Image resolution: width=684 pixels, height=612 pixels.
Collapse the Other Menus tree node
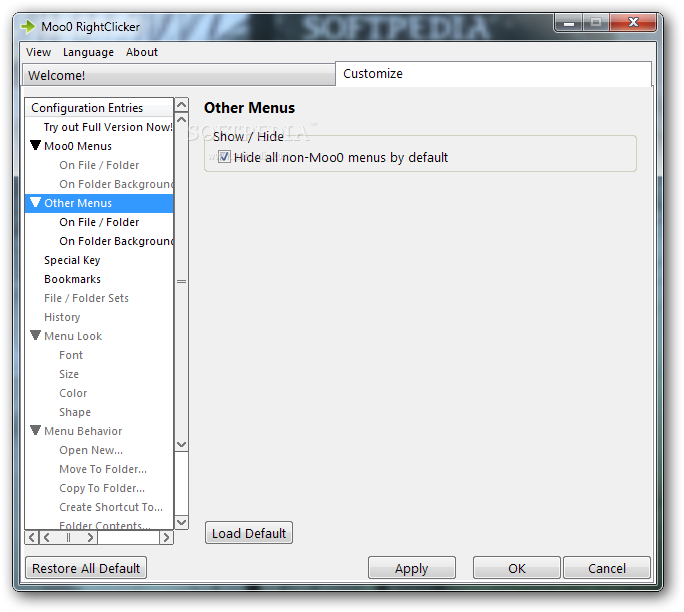36,202
